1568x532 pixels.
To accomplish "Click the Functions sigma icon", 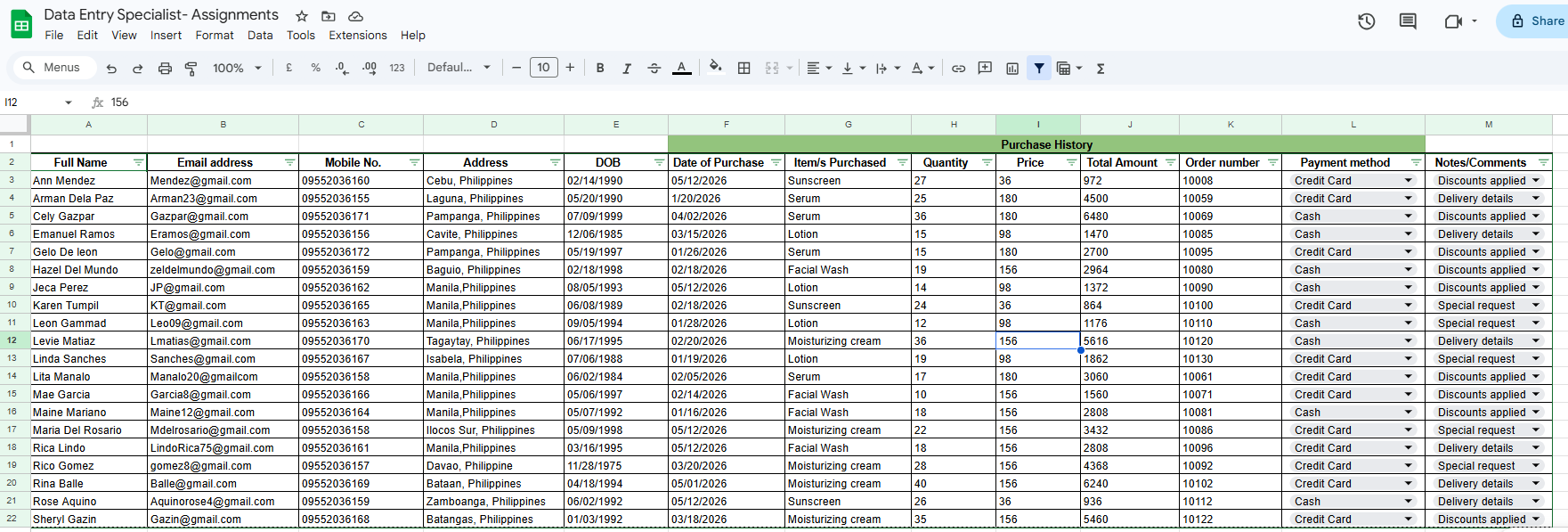I will pyautogui.click(x=1101, y=68).
